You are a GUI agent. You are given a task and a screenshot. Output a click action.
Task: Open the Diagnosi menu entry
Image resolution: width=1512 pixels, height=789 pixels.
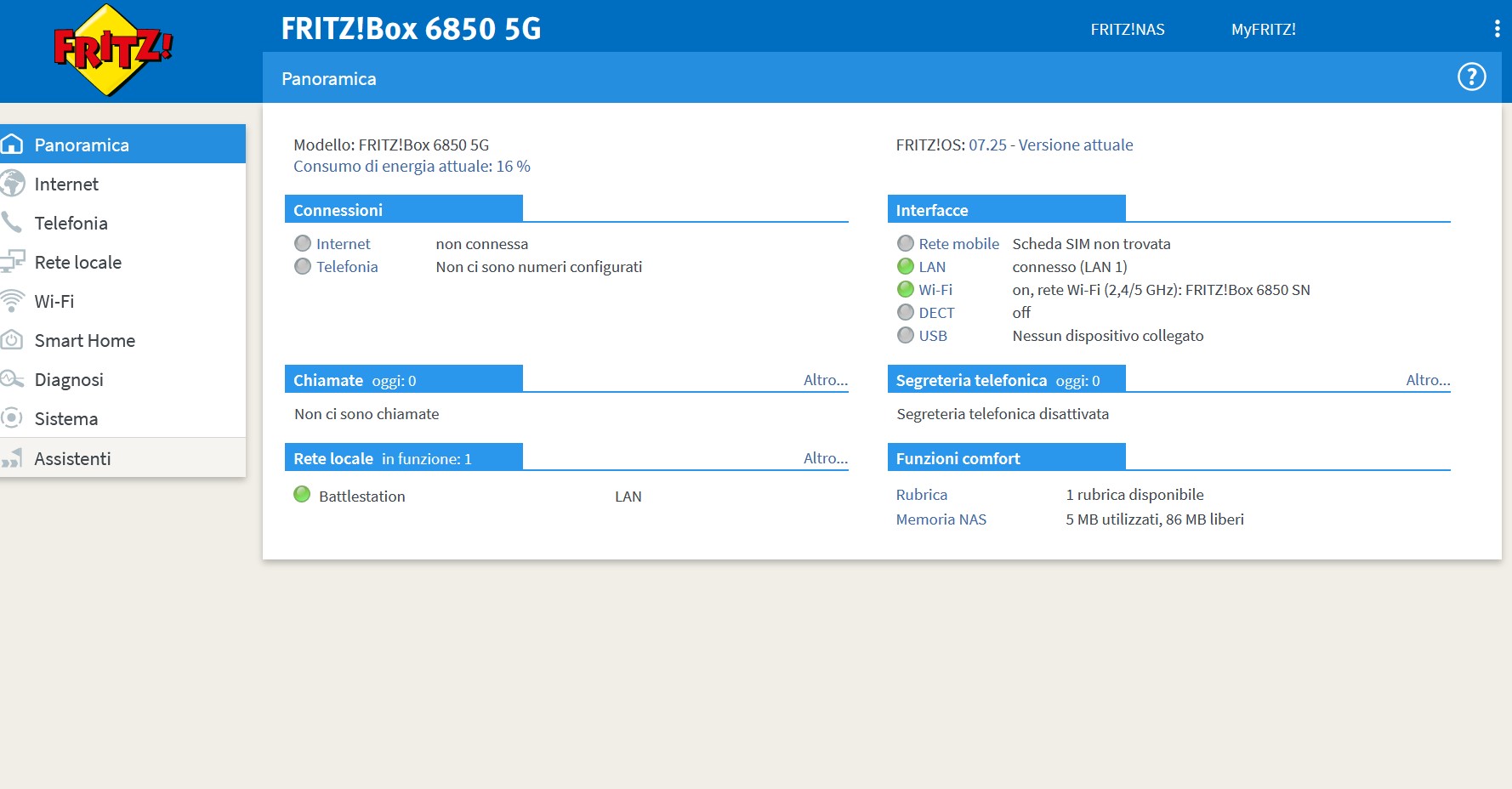pyautogui.click(x=122, y=379)
